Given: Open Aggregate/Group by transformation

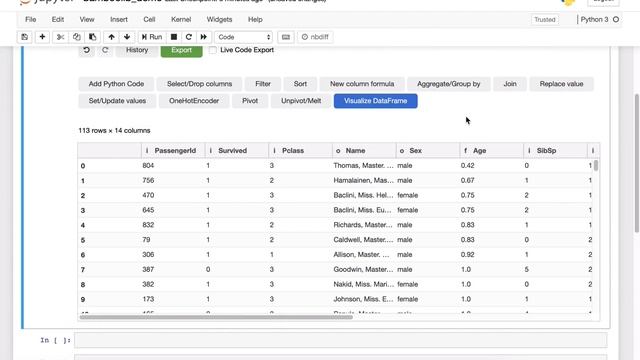Looking at the screenshot, I should (449, 84).
